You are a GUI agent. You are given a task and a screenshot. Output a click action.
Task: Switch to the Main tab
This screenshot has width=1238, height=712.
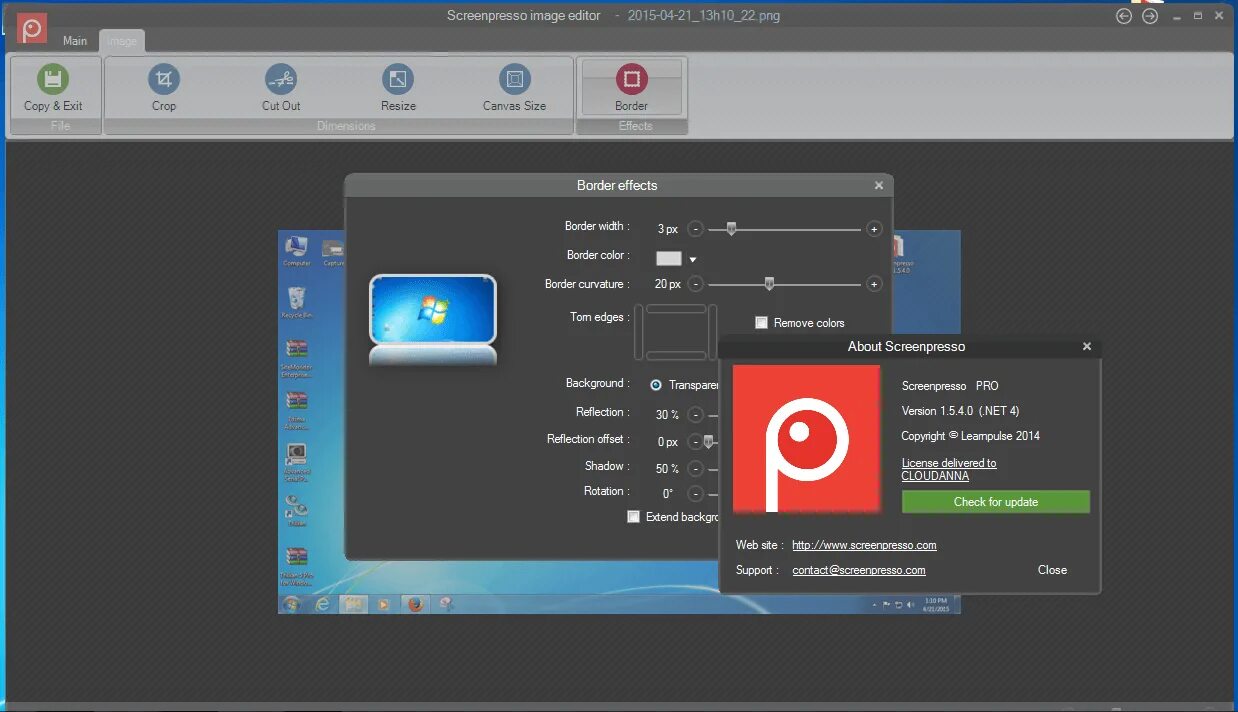tap(75, 41)
